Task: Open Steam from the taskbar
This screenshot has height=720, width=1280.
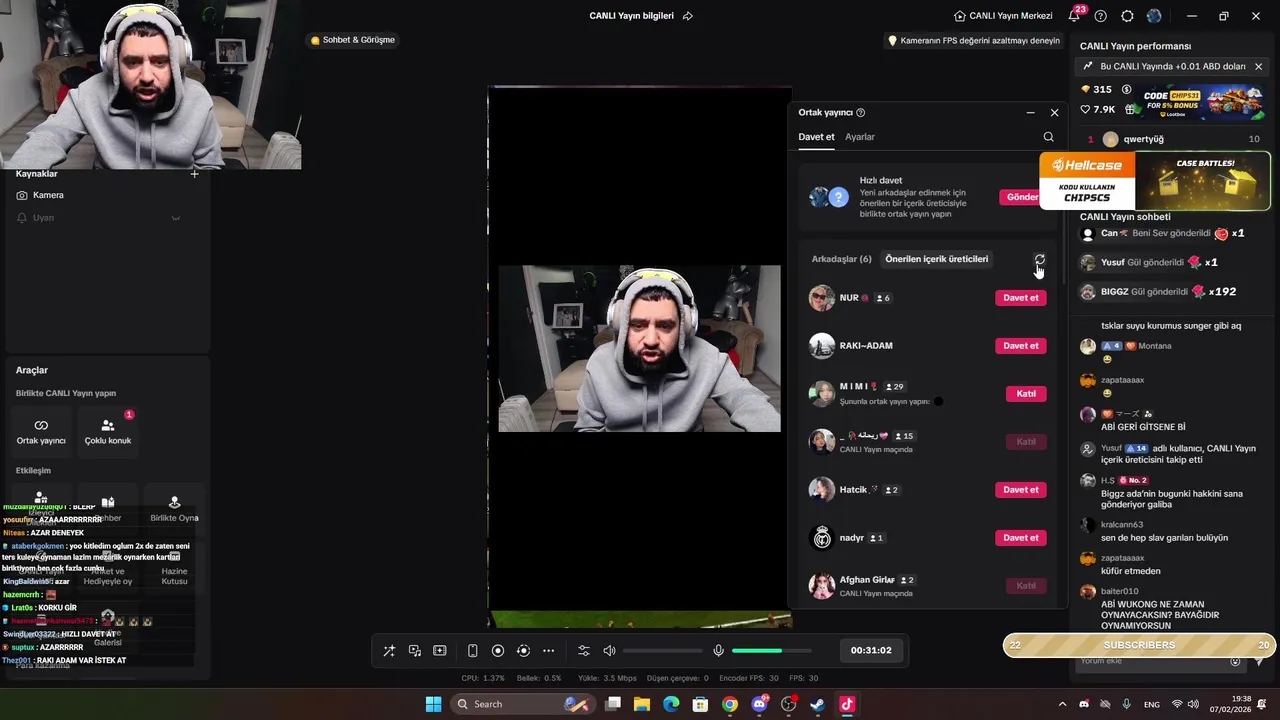Action: click(817, 704)
